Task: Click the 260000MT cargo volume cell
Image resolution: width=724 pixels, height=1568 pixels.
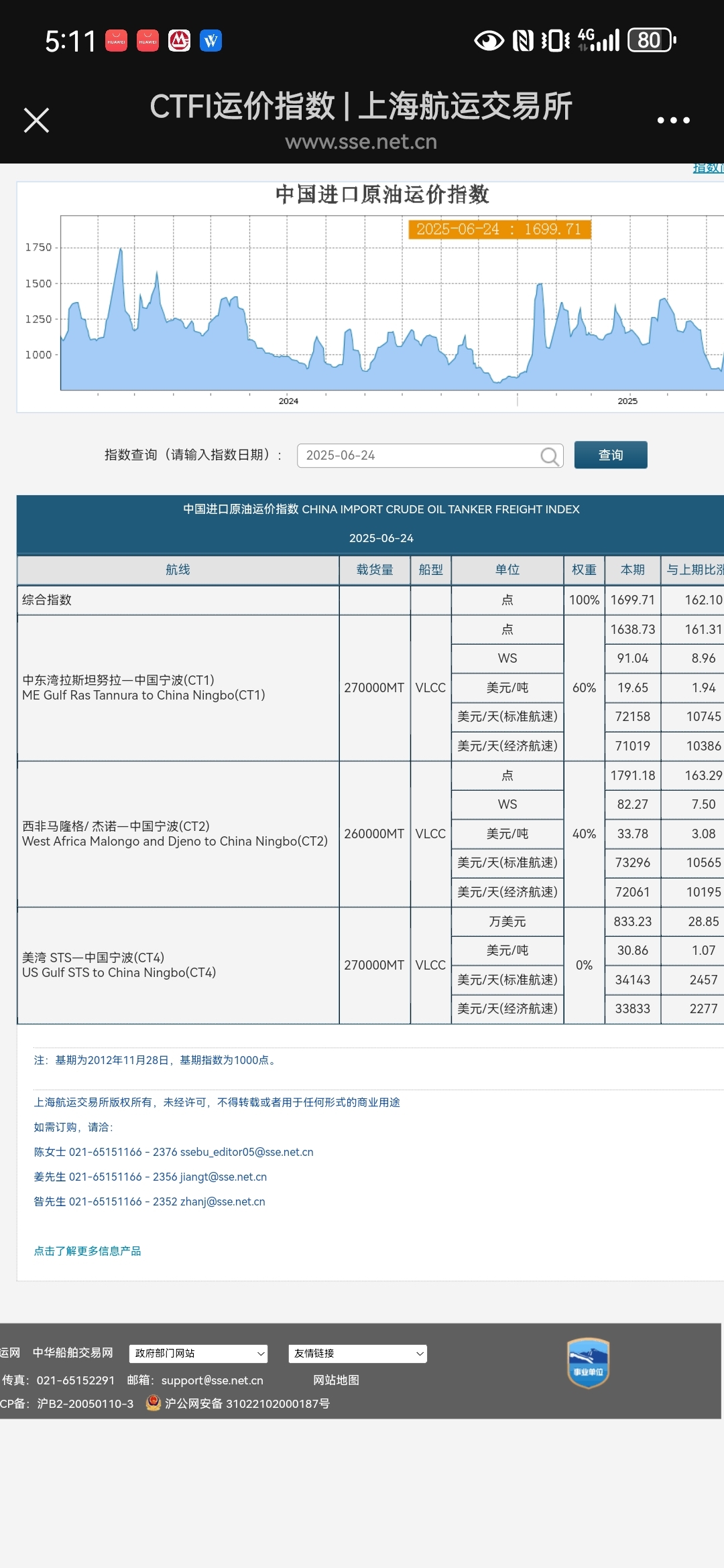Action: pos(375,834)
